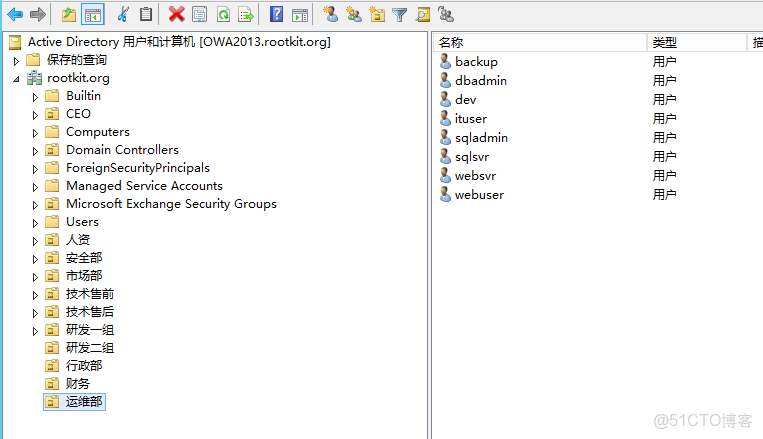Sort by the 类型 column header
Viewport: 763px width, 439px height.
697,42
